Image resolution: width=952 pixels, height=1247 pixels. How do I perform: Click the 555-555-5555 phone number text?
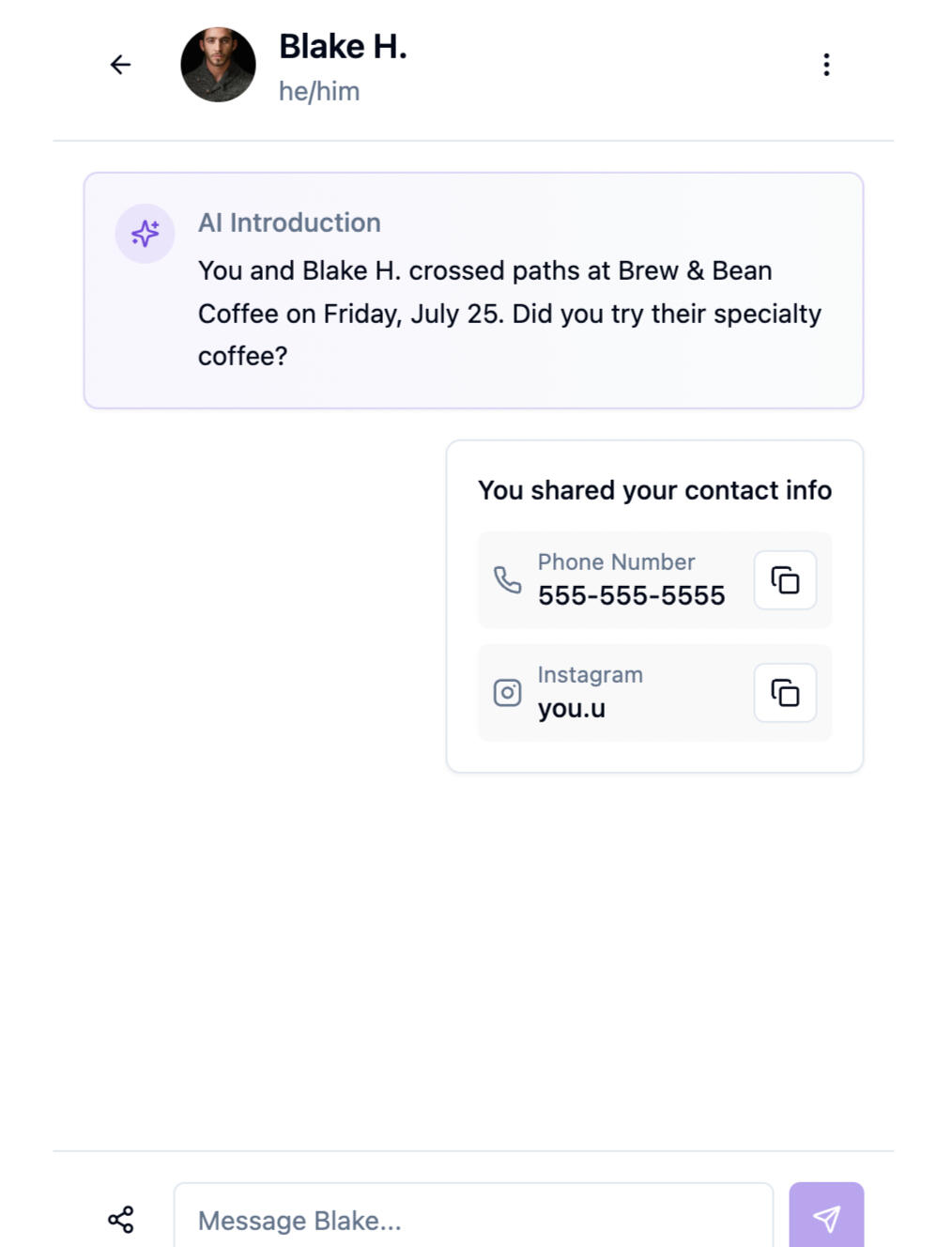point(631,595)
